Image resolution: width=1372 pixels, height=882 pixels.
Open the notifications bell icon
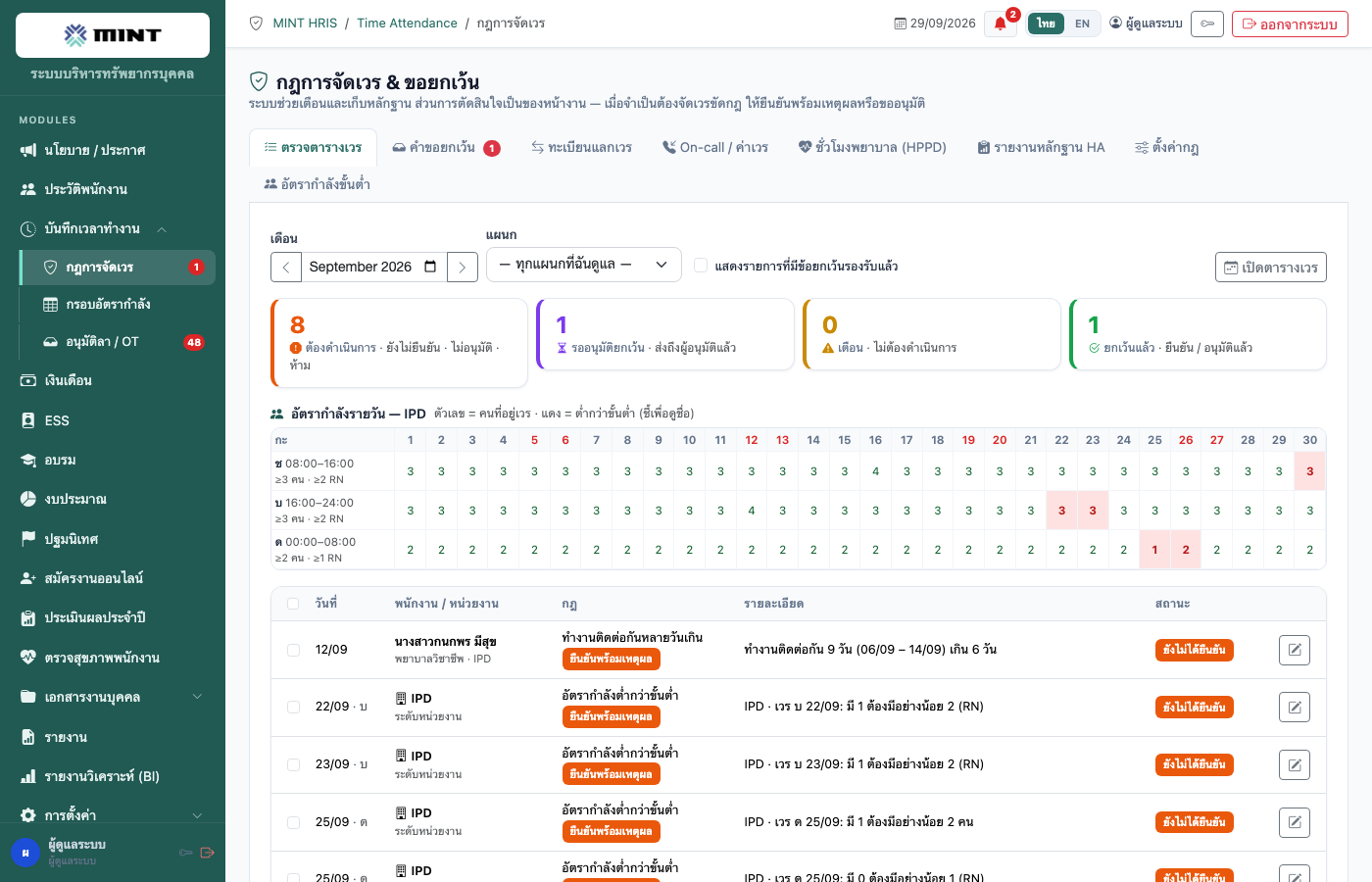[1001, 24]
